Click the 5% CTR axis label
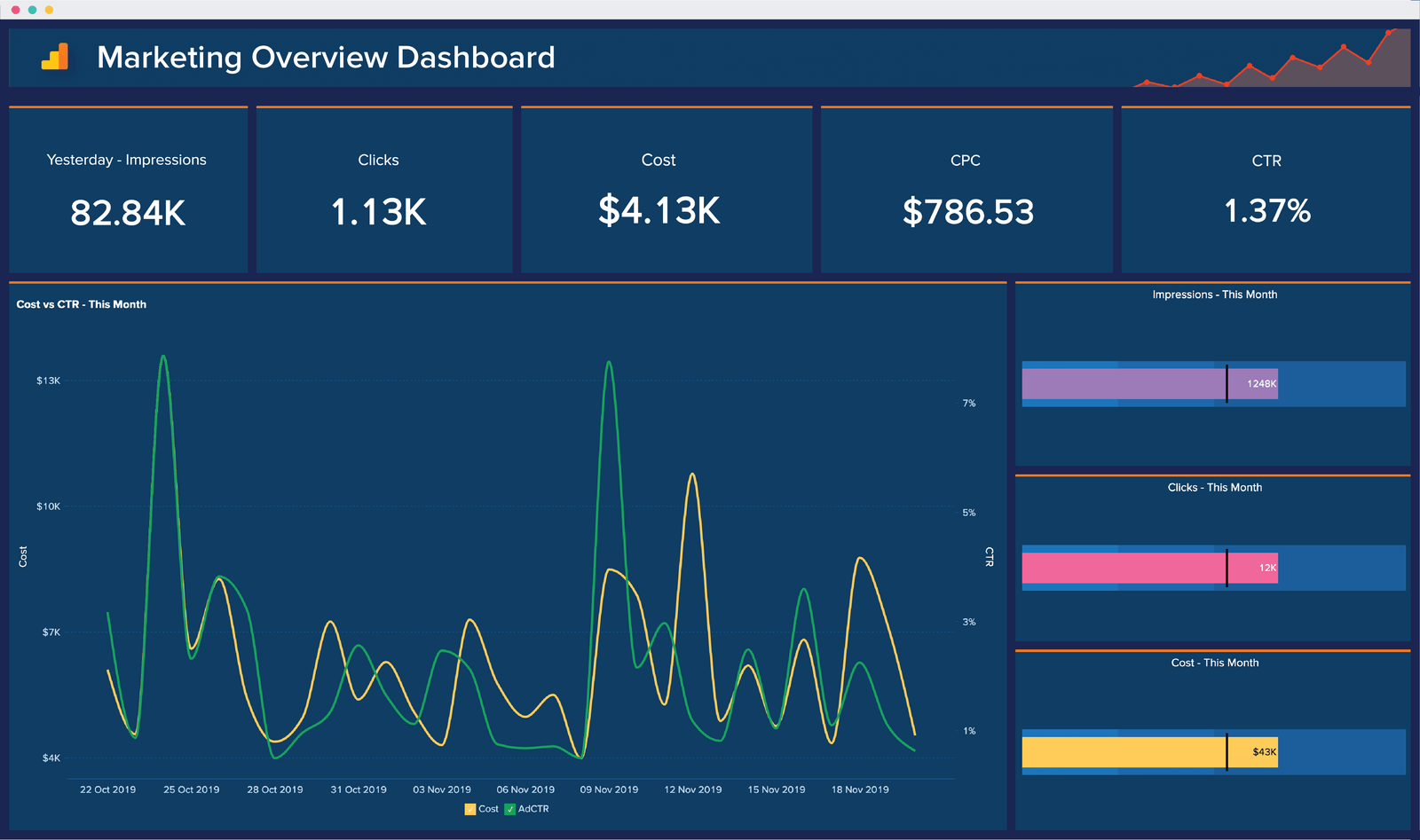1420x840 pixels. (x=969, y=513)
